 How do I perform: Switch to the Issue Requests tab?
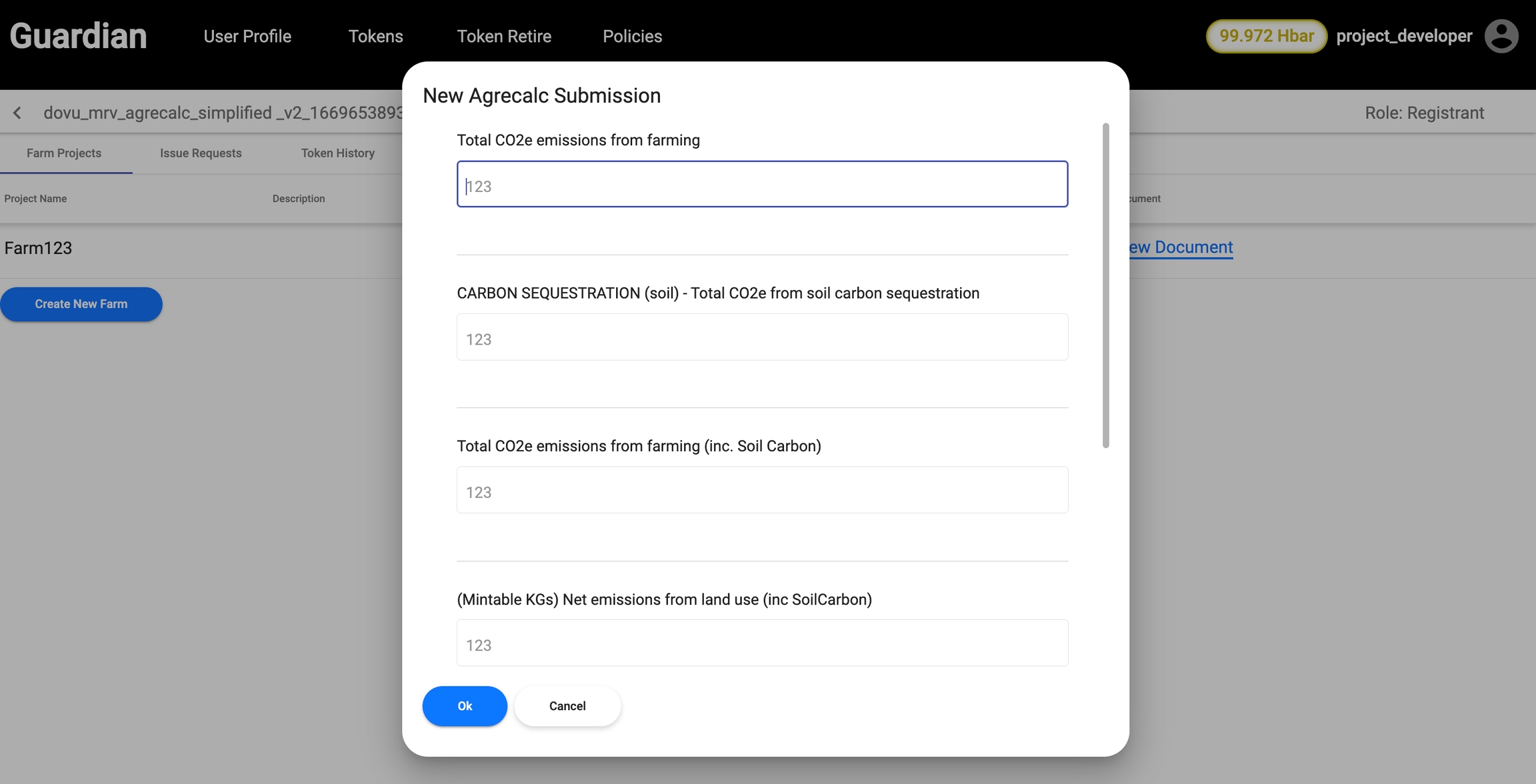pyautogui.click(x=201, y=153)
